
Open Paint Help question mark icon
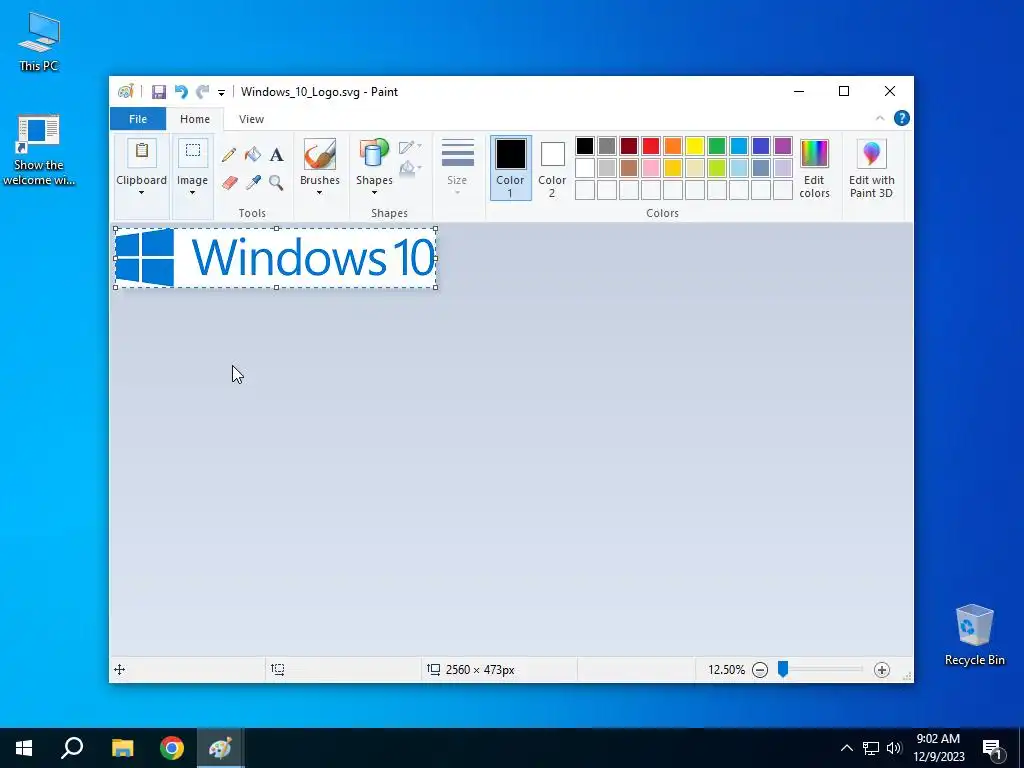tap(902, 118)
